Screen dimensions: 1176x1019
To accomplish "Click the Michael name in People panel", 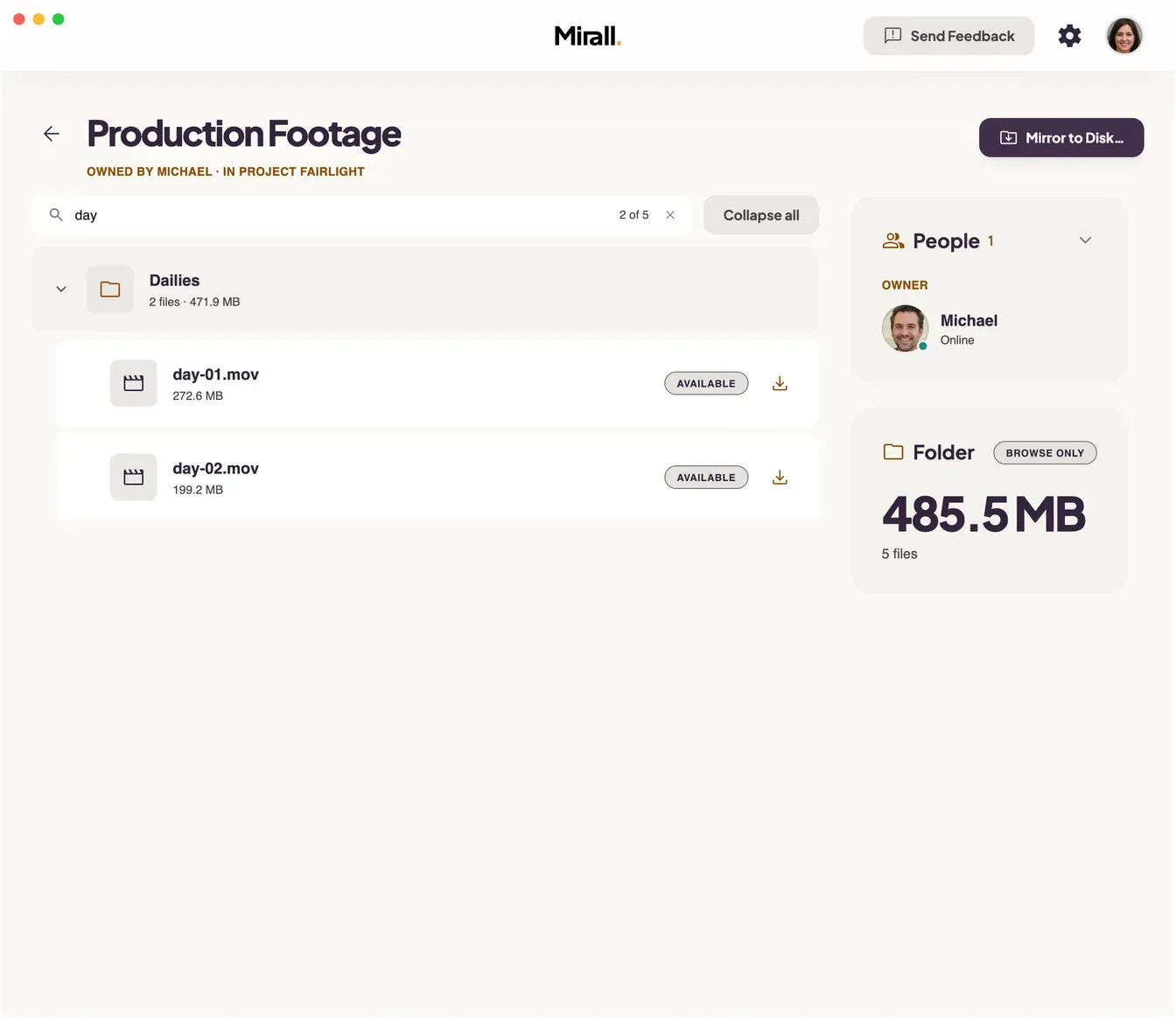I will [x=969, y=321].
